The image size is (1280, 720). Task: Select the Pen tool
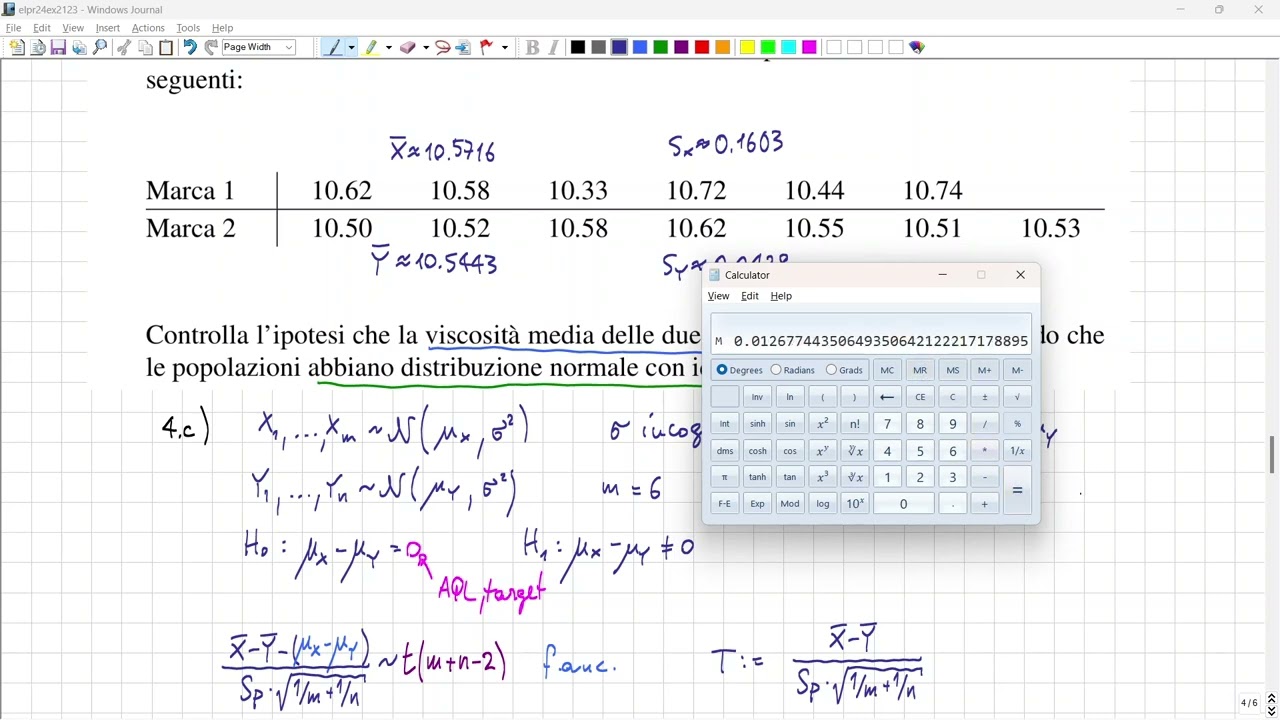(x=334, y=47)
